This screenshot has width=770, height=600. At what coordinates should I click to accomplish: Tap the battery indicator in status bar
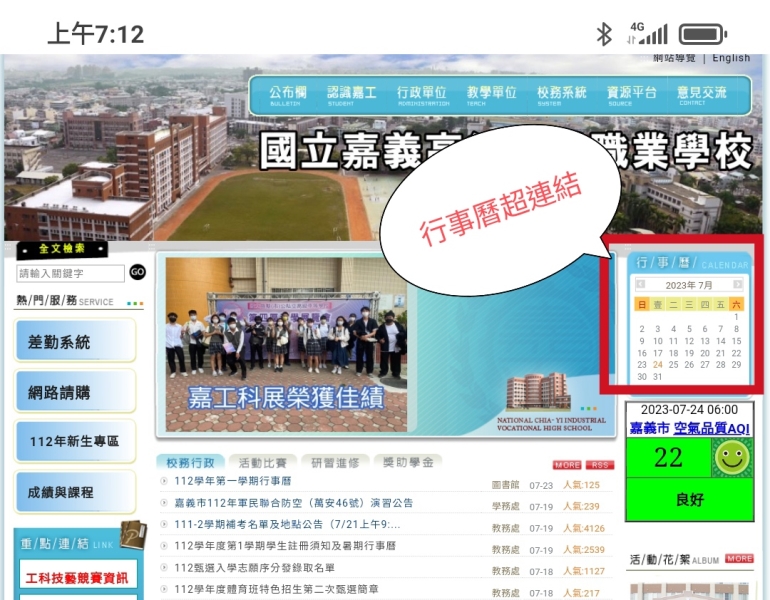click(703, 34)
